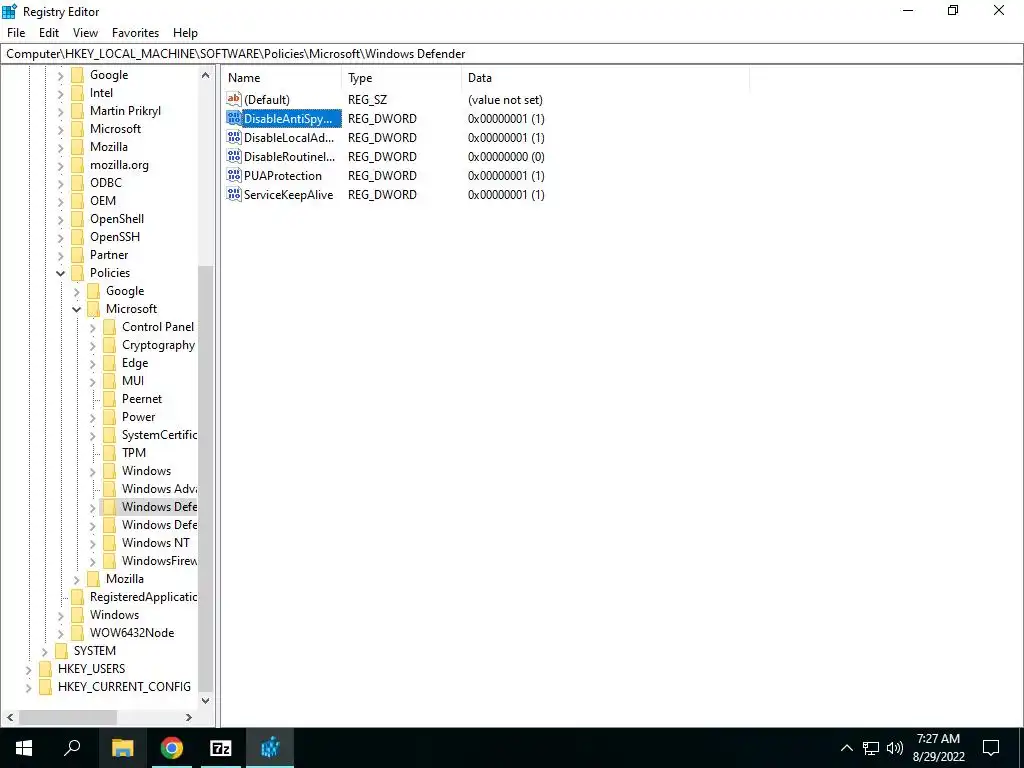Select the mozilla.org key

119,165
